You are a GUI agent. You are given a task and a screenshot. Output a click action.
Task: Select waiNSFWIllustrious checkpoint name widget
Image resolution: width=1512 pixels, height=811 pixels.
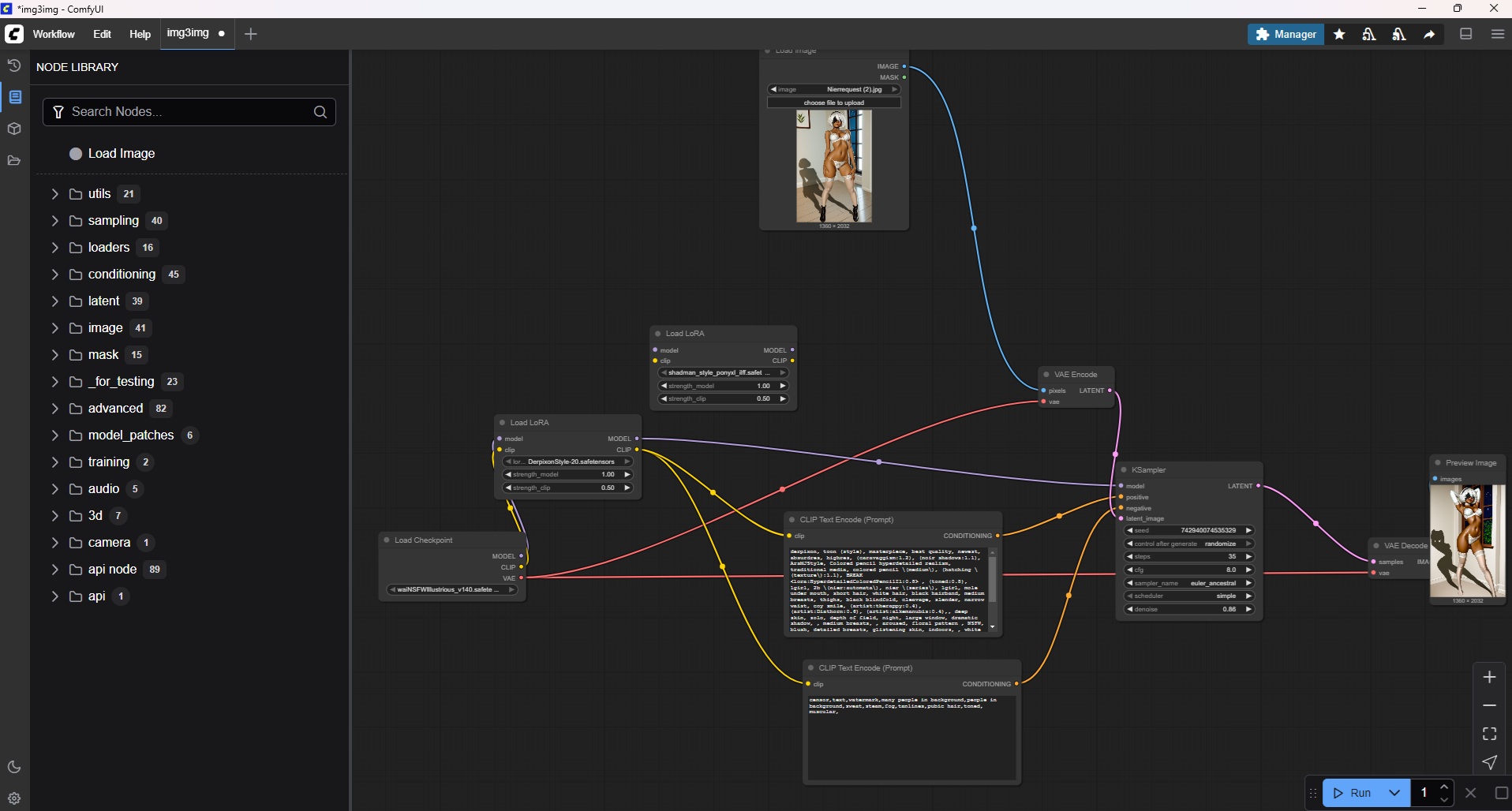[x=453, y=589]
